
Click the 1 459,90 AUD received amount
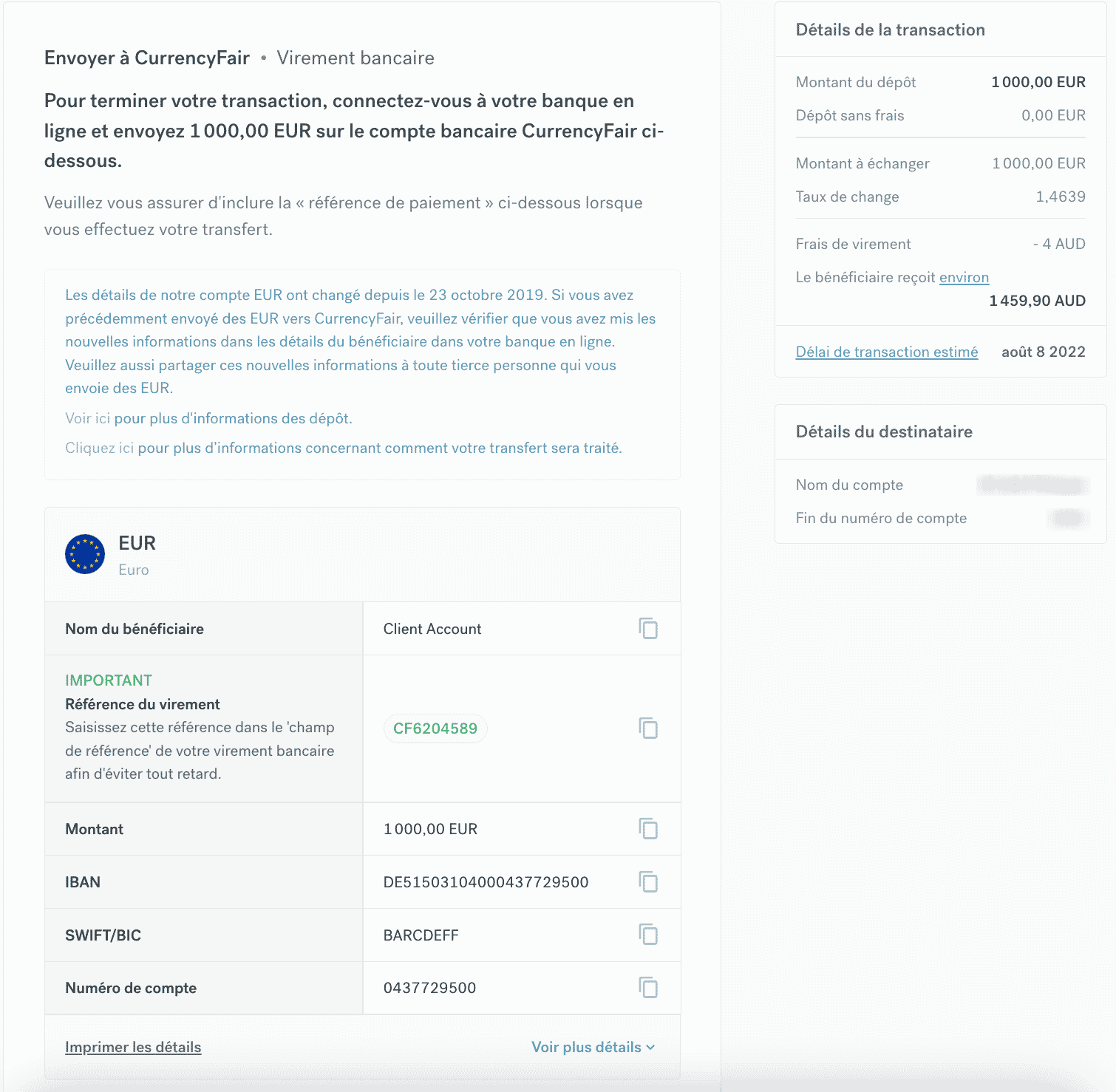1038,301
